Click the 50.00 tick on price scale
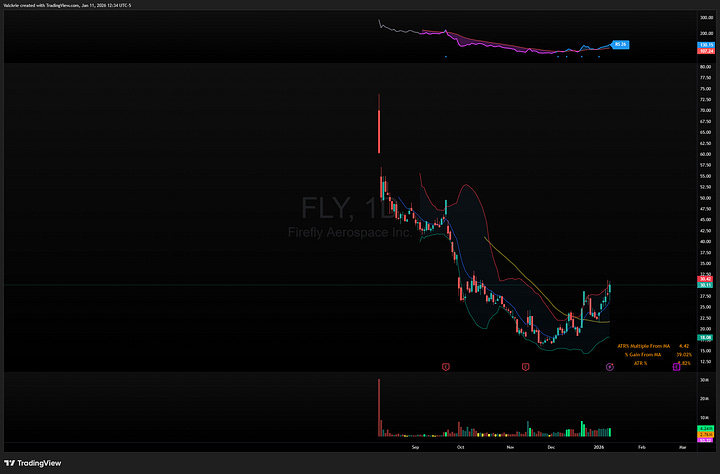Viewport: 720px width, 474px height. (x=706, y=198)
